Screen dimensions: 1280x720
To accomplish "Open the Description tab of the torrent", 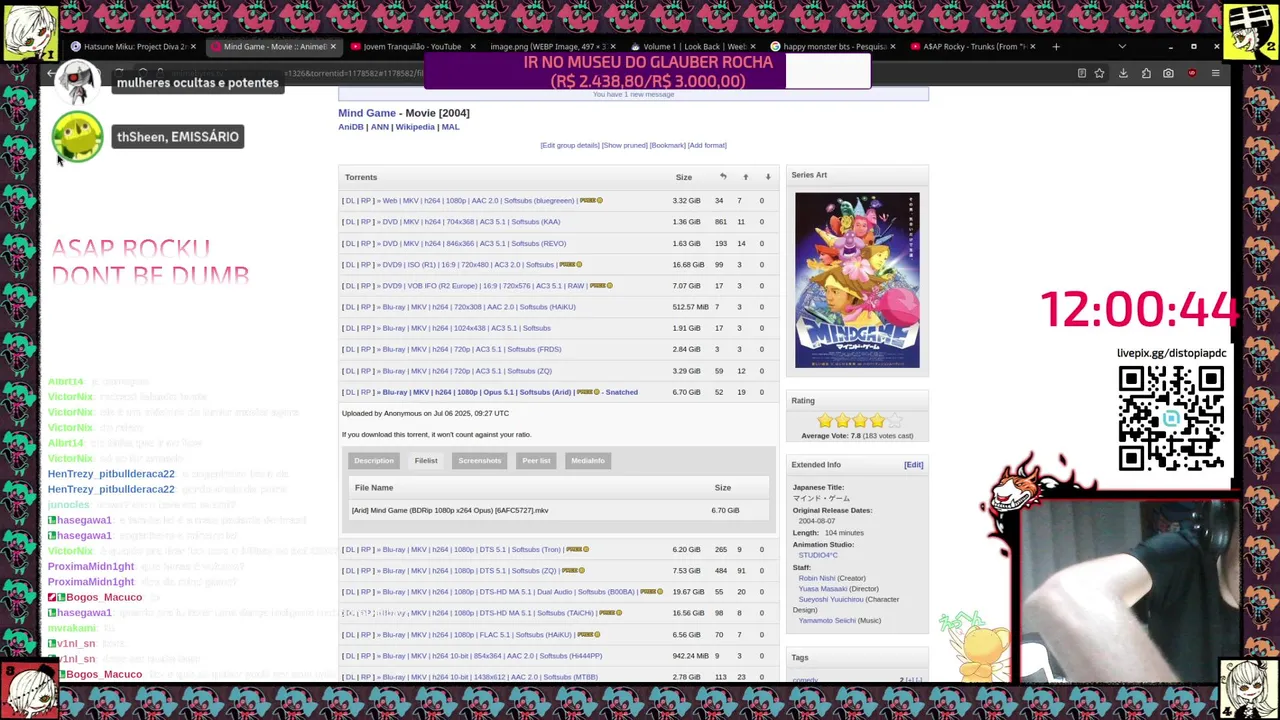I will [x=374, y=461].
